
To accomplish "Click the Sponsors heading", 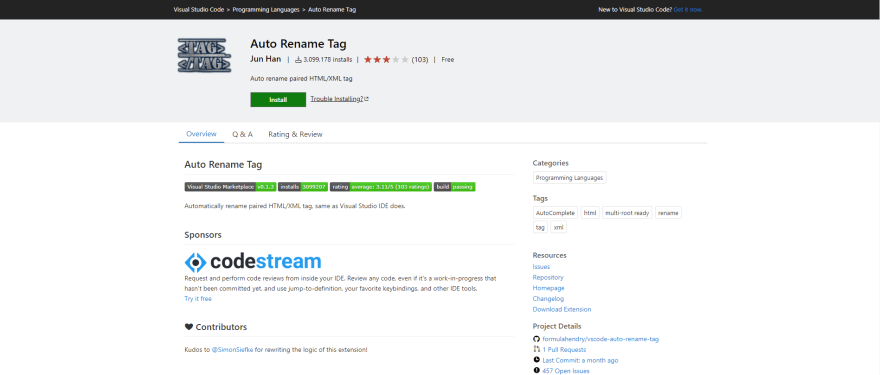I will (203, 235).
